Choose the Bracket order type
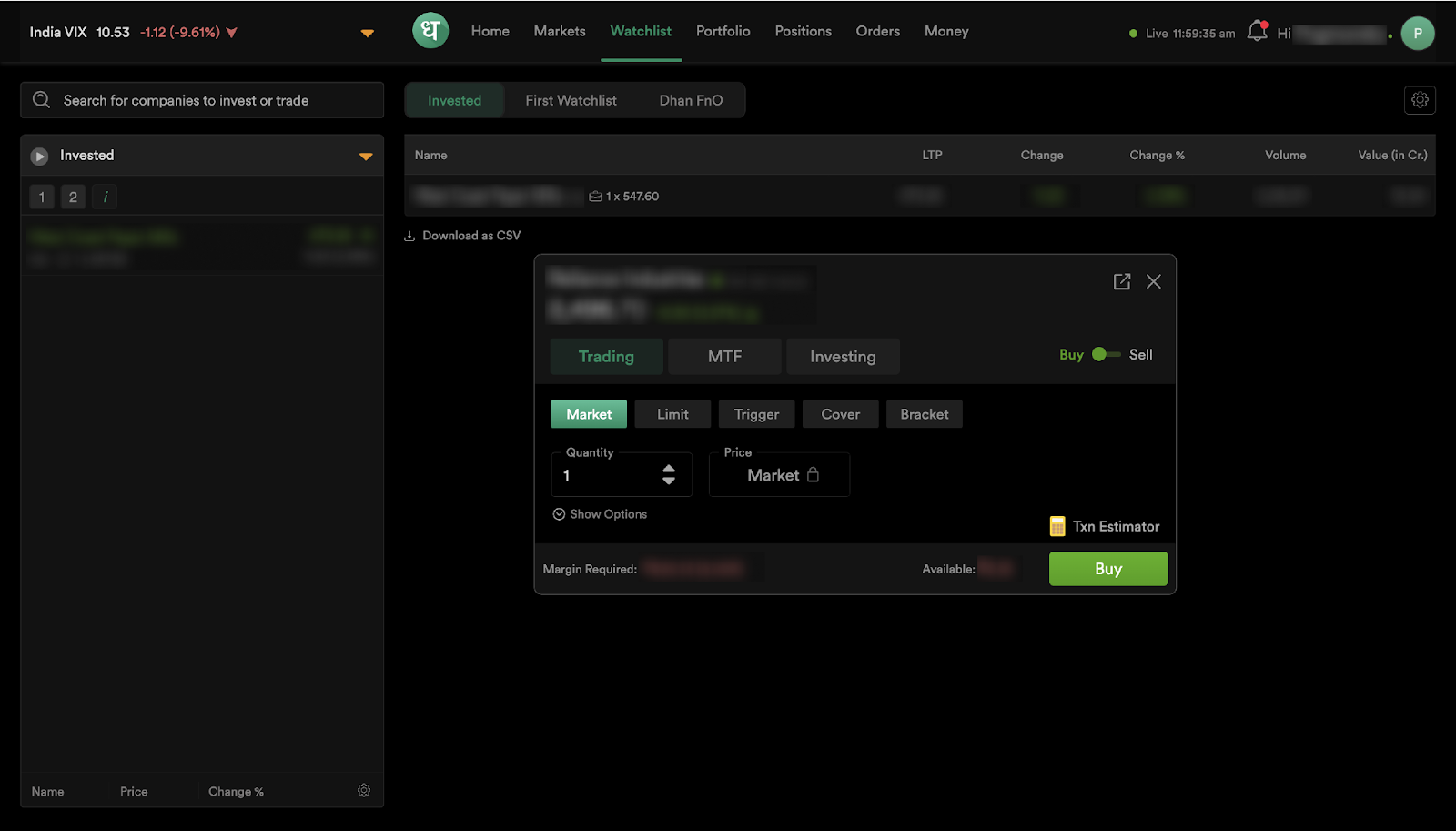1456x831 pixels. coord(925,414)
